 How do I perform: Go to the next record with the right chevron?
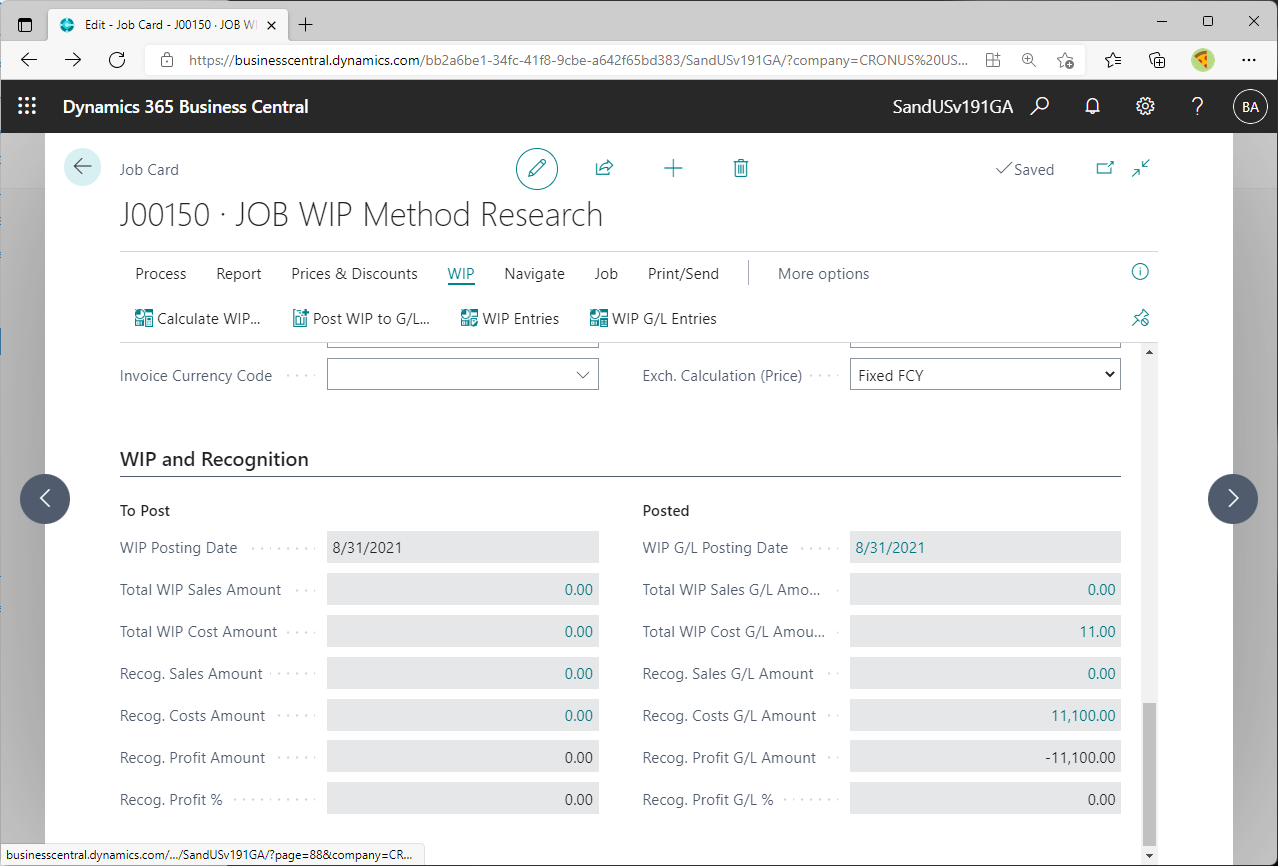pyautogui.click(x=1232, y=499)
